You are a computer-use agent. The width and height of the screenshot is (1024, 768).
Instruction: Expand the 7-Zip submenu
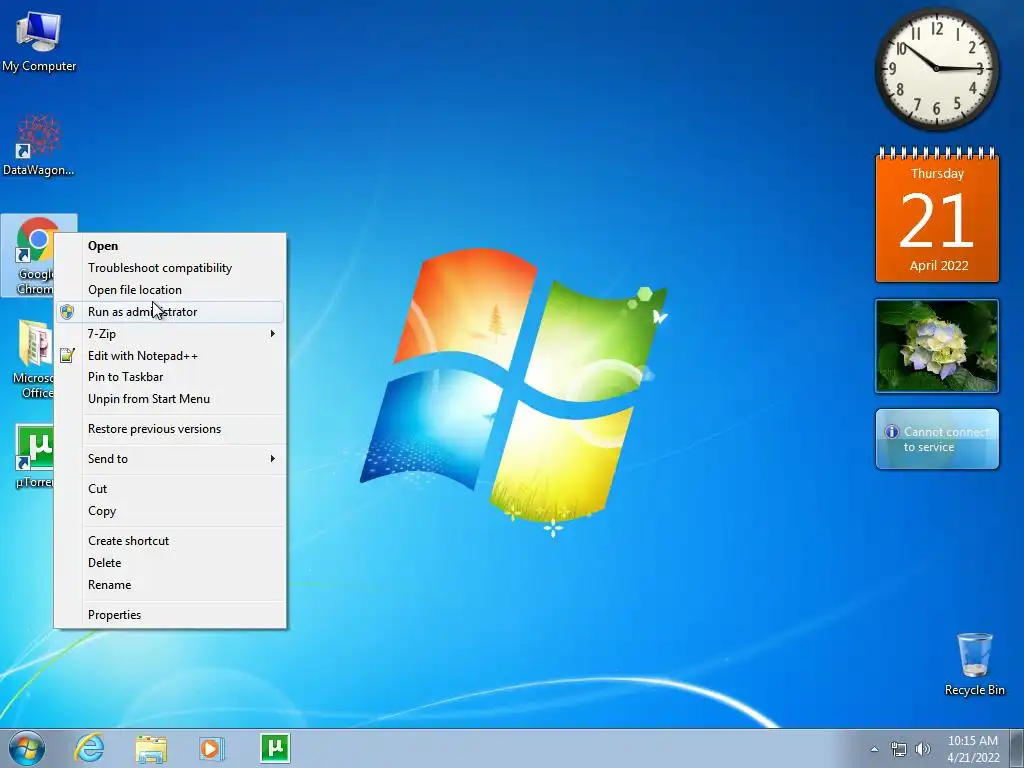pos(170,334)
